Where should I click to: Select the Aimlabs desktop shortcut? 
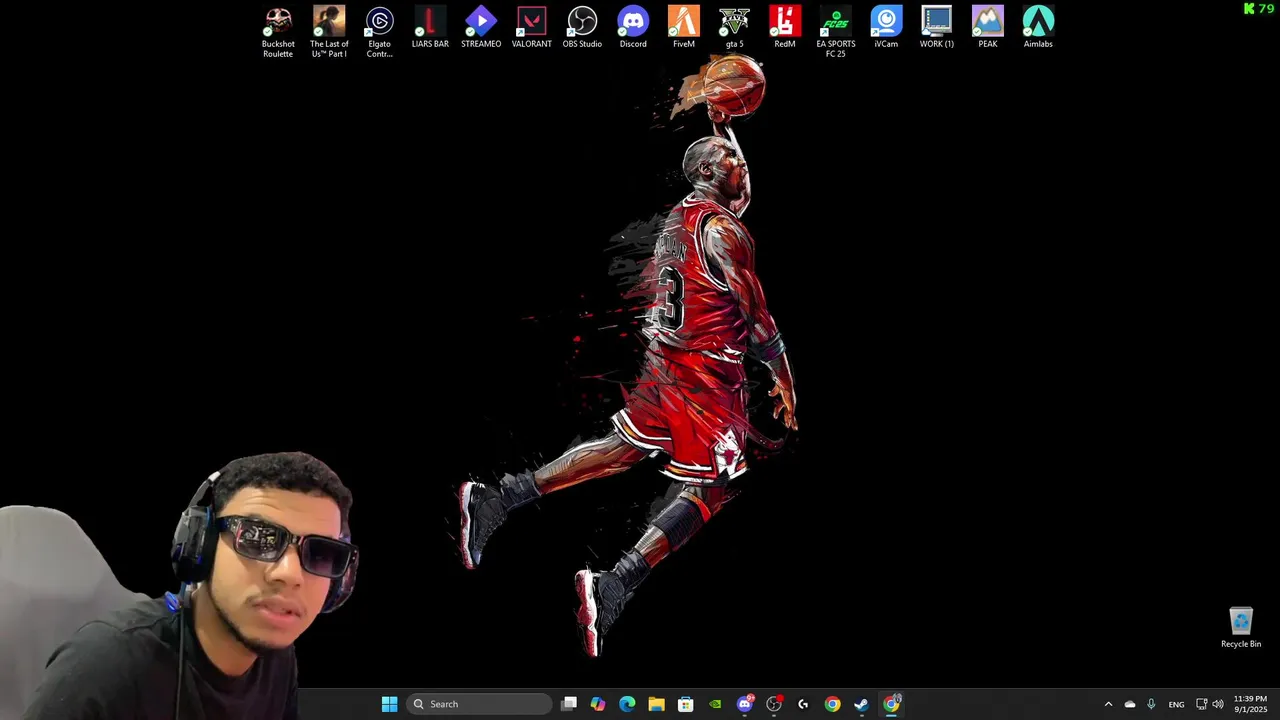click(1038, 27)
